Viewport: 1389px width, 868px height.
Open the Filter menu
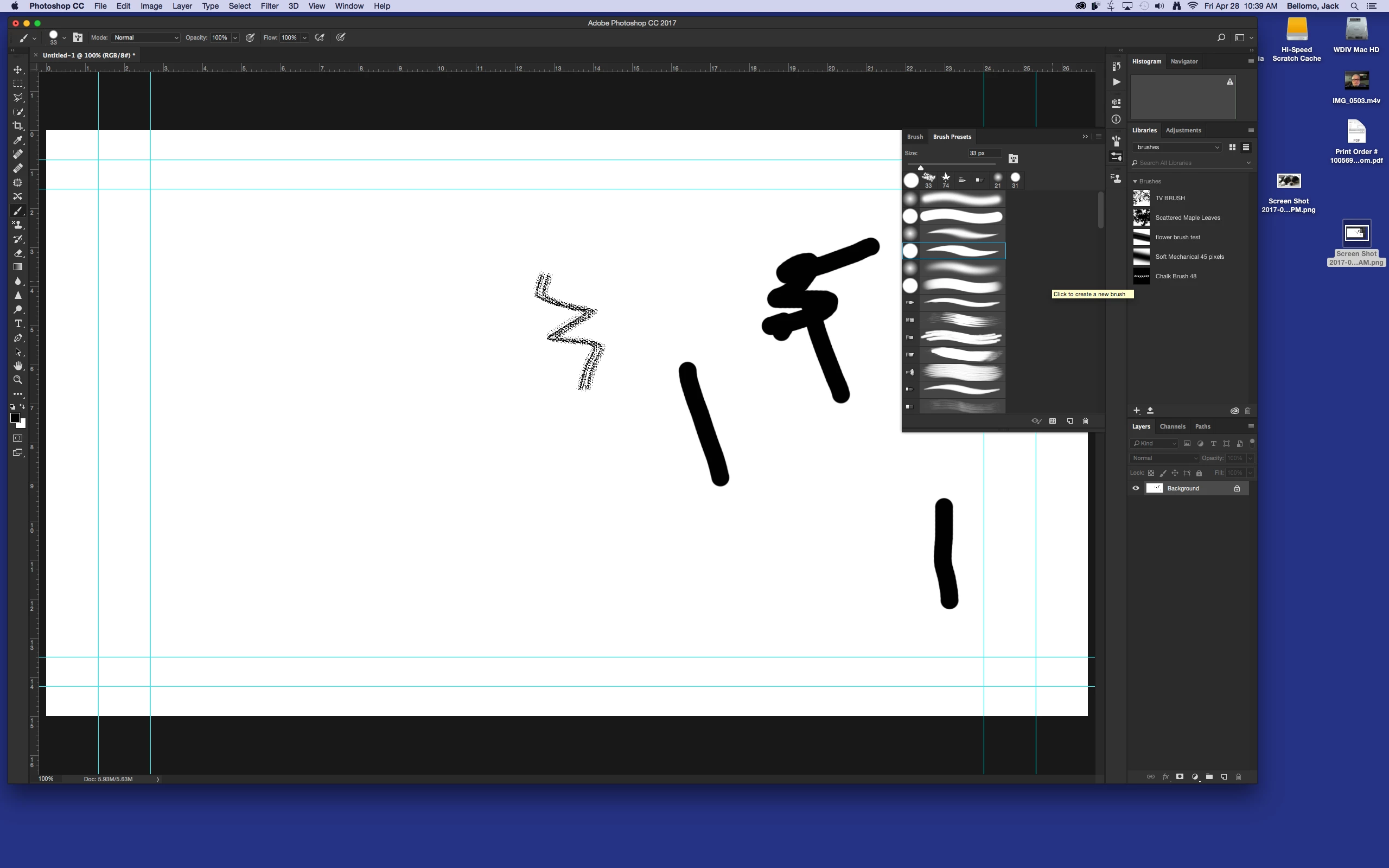click(269, 6)
